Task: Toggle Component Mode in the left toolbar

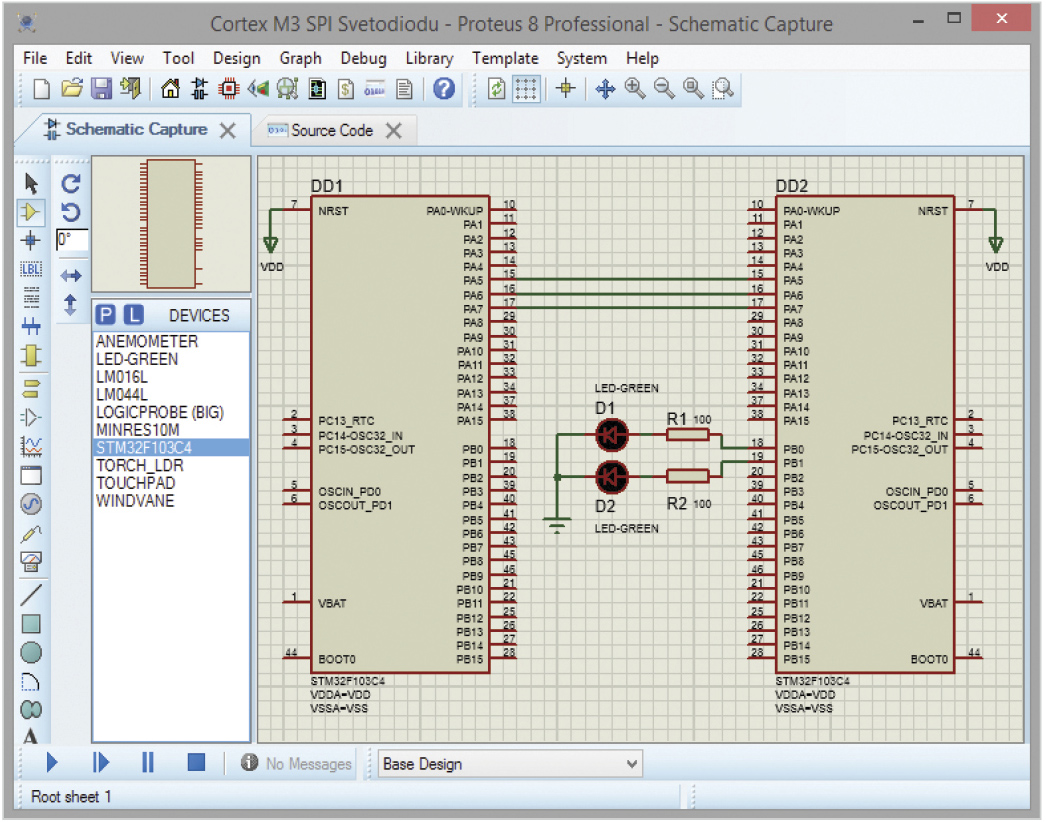Action: click(x=31, y=212)
